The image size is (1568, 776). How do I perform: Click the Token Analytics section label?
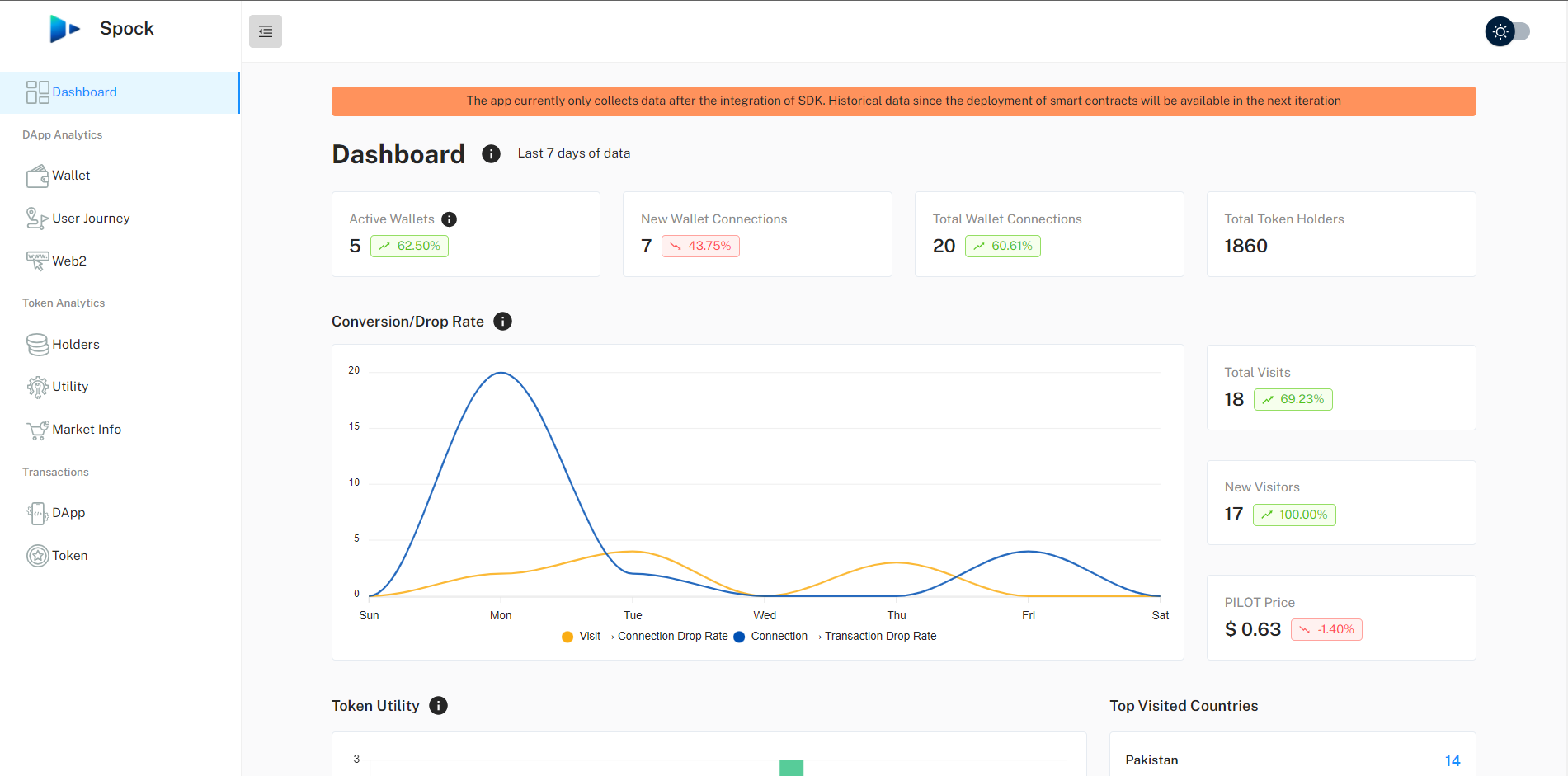coord(64,303)
